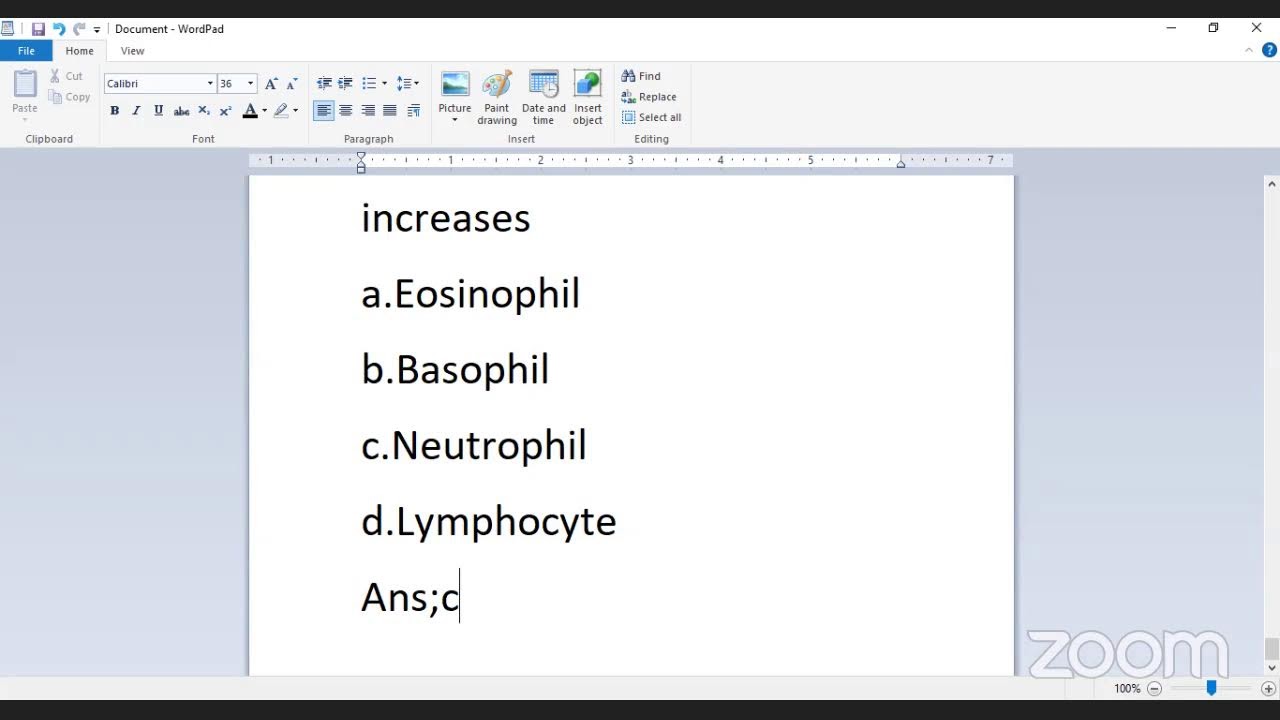Toggle superscript formatting
Viewport: 1280px width, 720px height.
226,111
